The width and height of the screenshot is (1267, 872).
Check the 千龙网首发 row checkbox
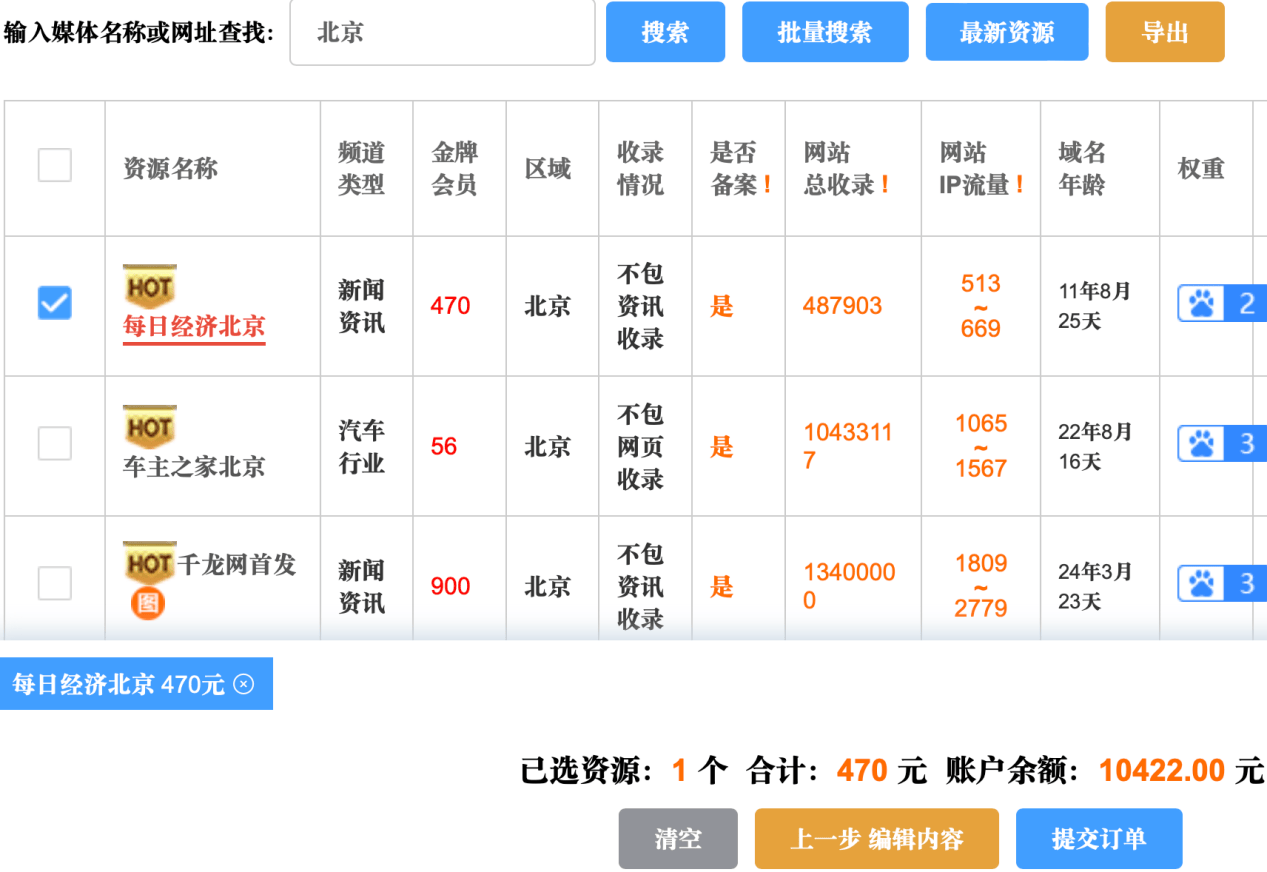(x=55, y=583)
